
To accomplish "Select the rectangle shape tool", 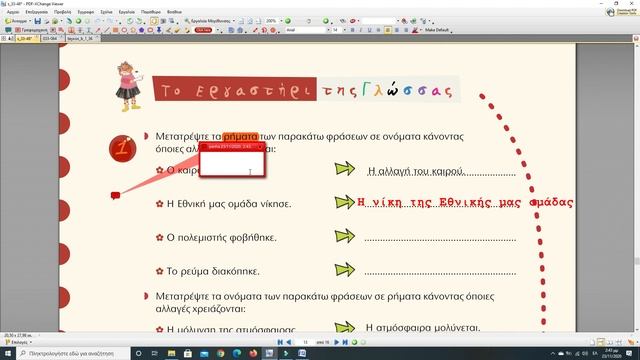I will [x=116, y=30].
